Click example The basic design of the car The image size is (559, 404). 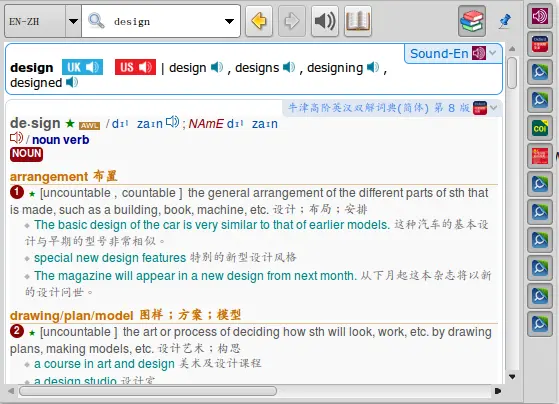pos(212,225)
